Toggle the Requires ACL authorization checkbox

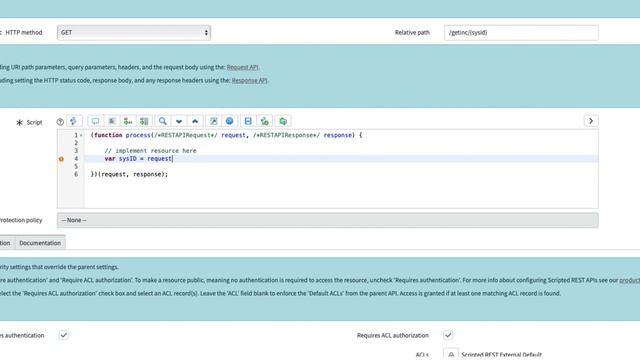tap(448, 335)
